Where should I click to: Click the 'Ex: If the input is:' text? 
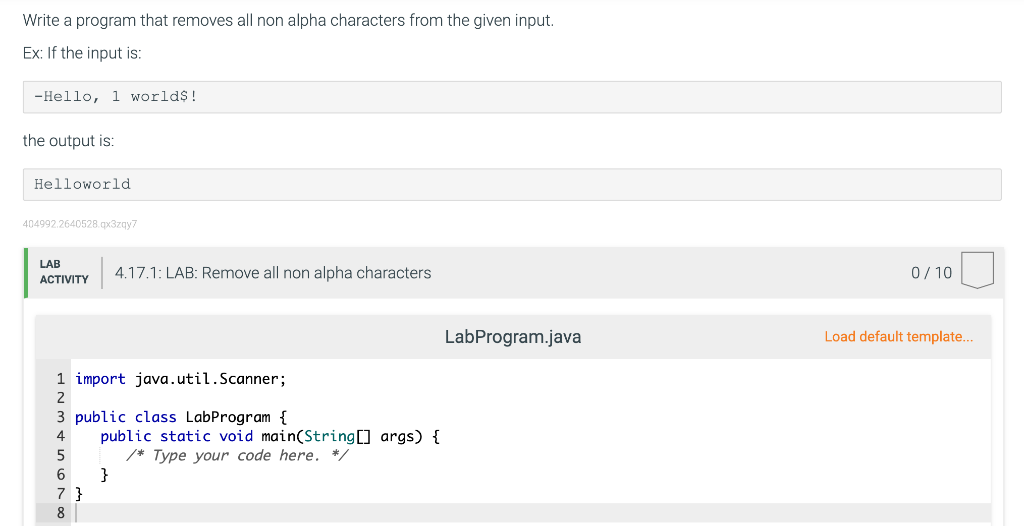[82, 53]
